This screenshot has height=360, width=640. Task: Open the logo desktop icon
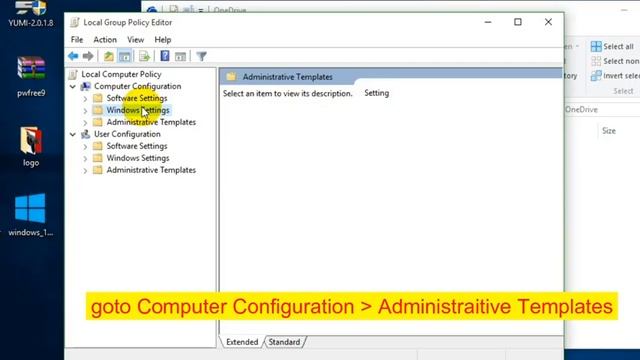31,147
